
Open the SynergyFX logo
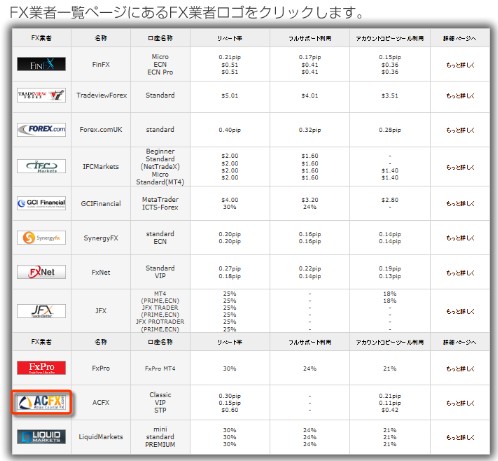(x=41, y=238)
